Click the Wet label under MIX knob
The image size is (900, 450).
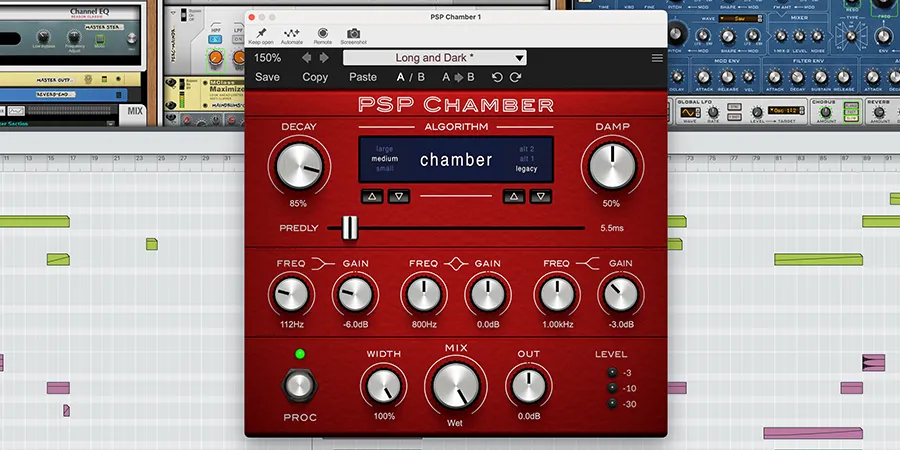click(455, 423)
